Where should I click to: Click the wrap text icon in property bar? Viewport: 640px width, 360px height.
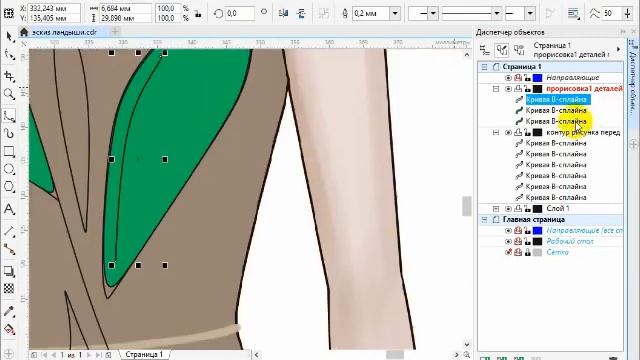pyautogui.click(x=573, y=13)
